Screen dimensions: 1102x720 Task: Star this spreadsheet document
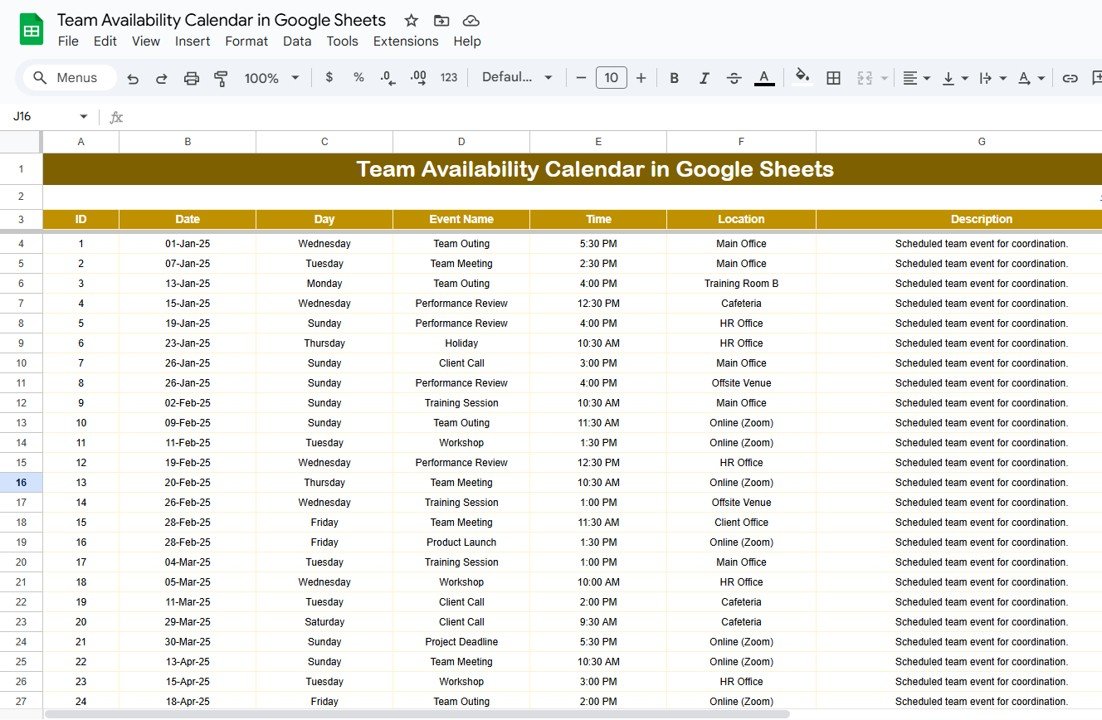coord(412,20)
